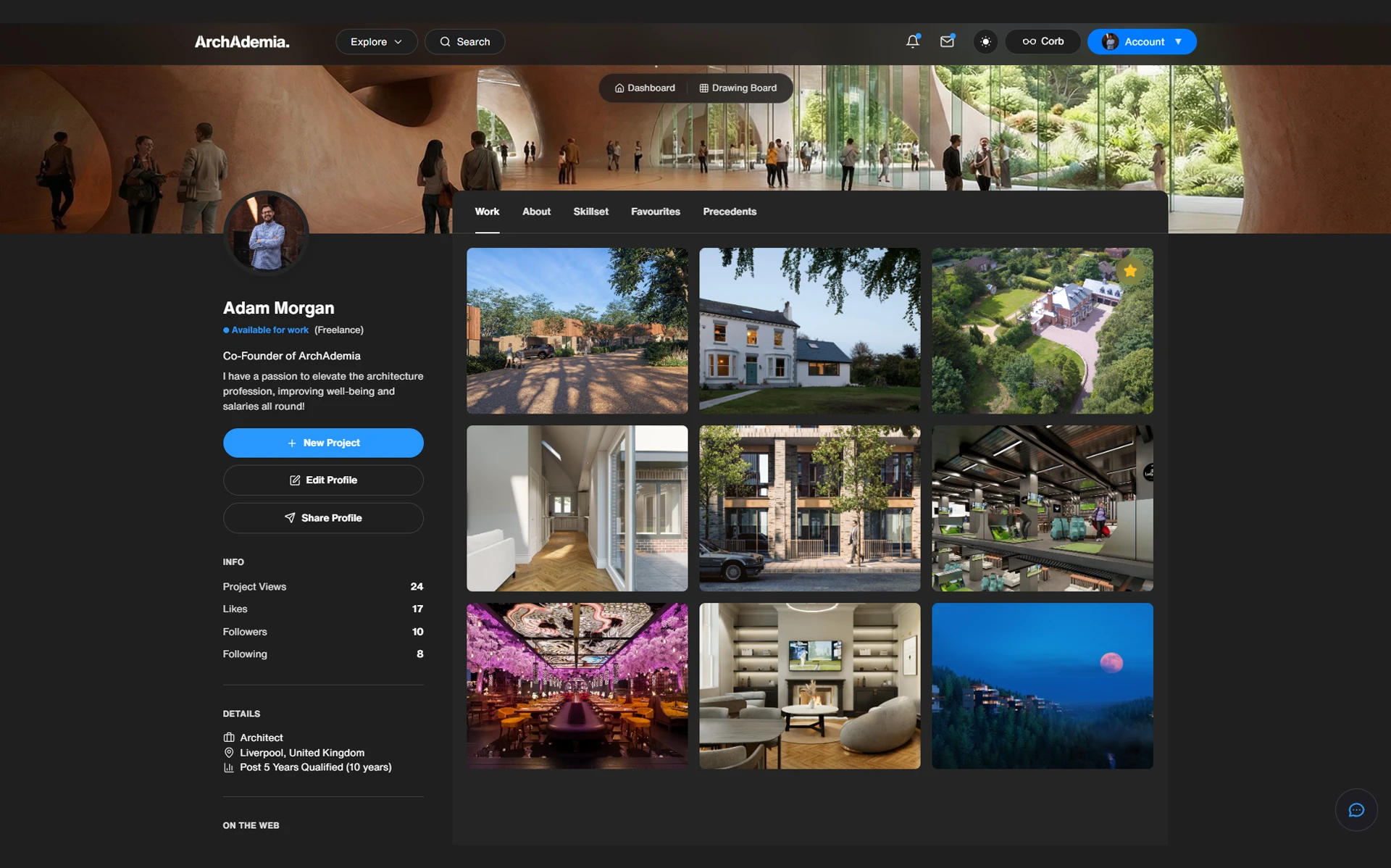Switch to the Skillset tab

[x=590, y=212]
